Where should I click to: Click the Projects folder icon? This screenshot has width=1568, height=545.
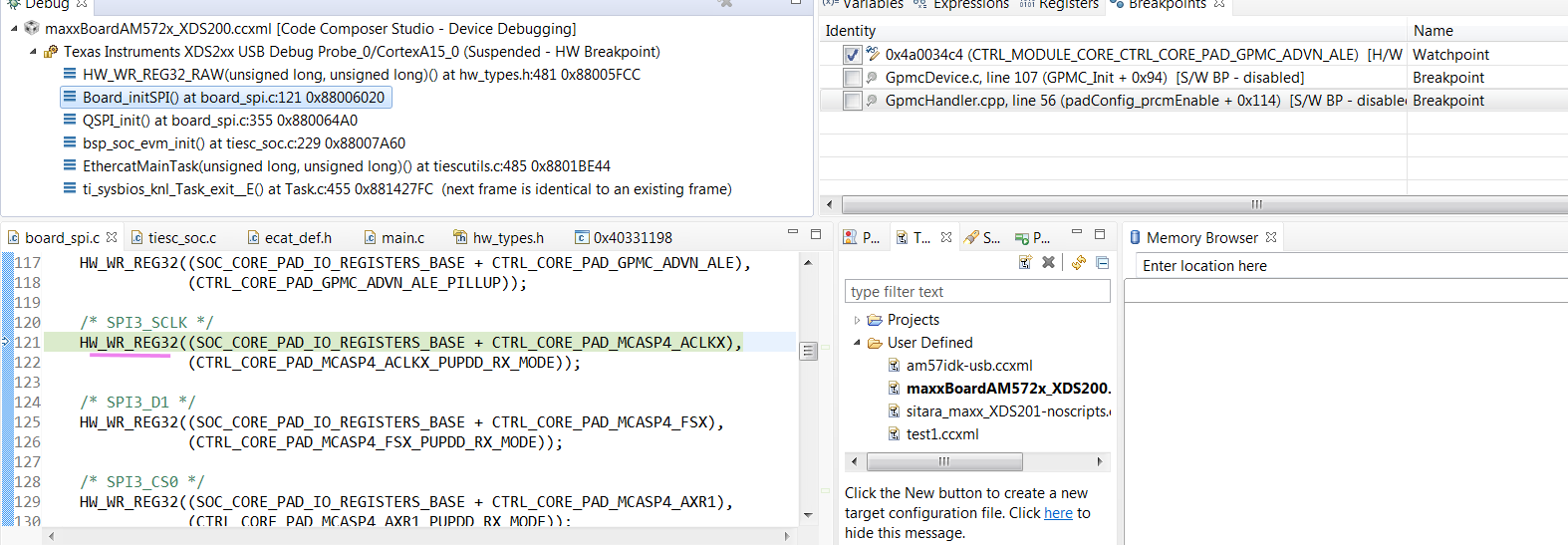(x=875, y=320)
